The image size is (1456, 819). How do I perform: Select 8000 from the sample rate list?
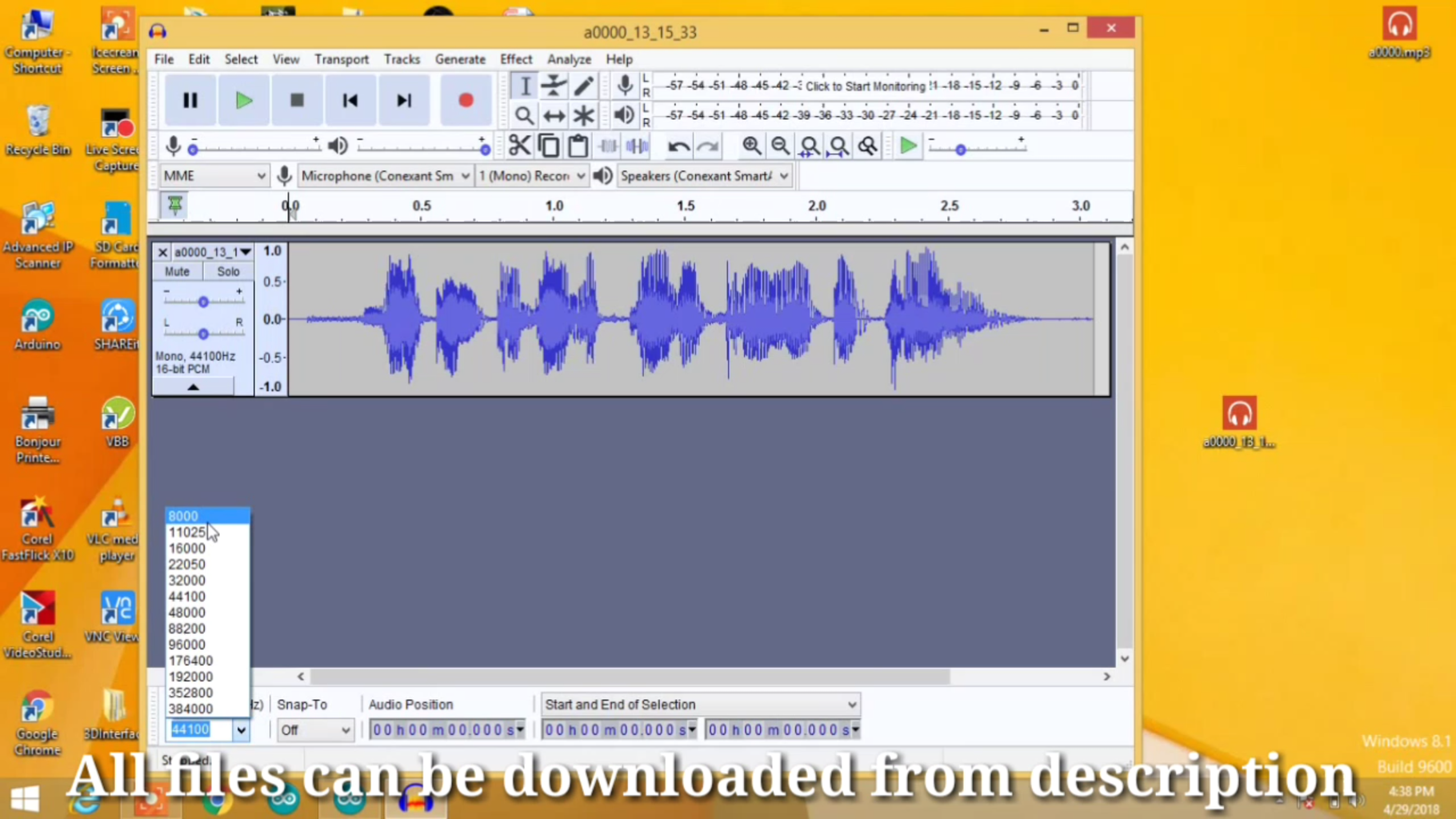pyautogui.click(x=182, y=516)
